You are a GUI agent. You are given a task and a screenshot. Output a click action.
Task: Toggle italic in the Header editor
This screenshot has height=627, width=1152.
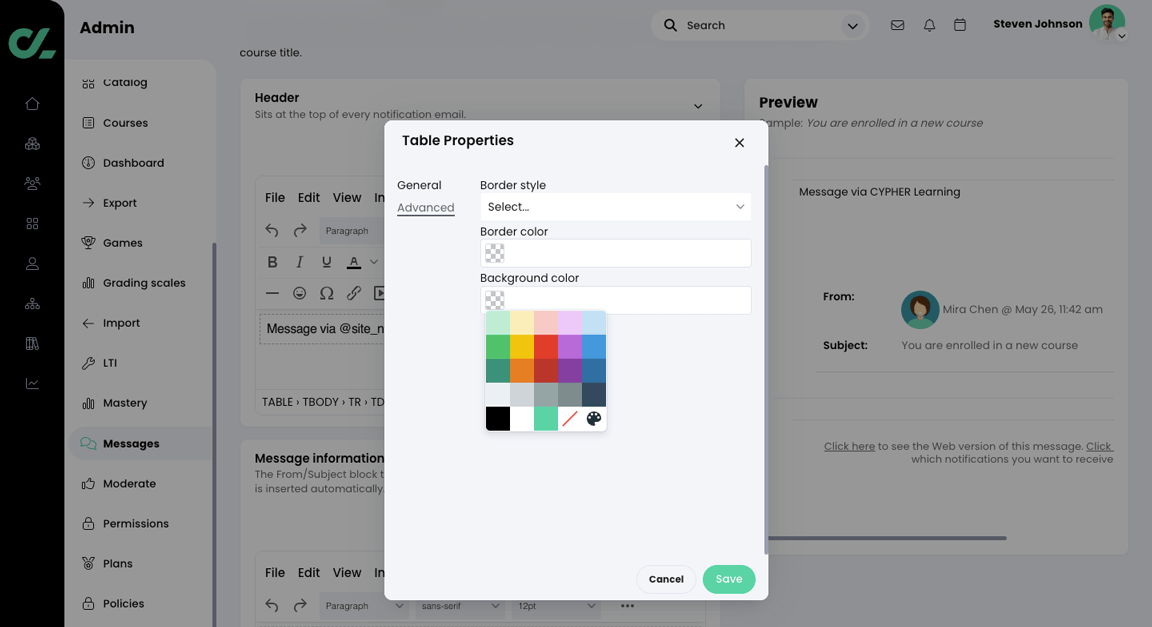(299, 262)
